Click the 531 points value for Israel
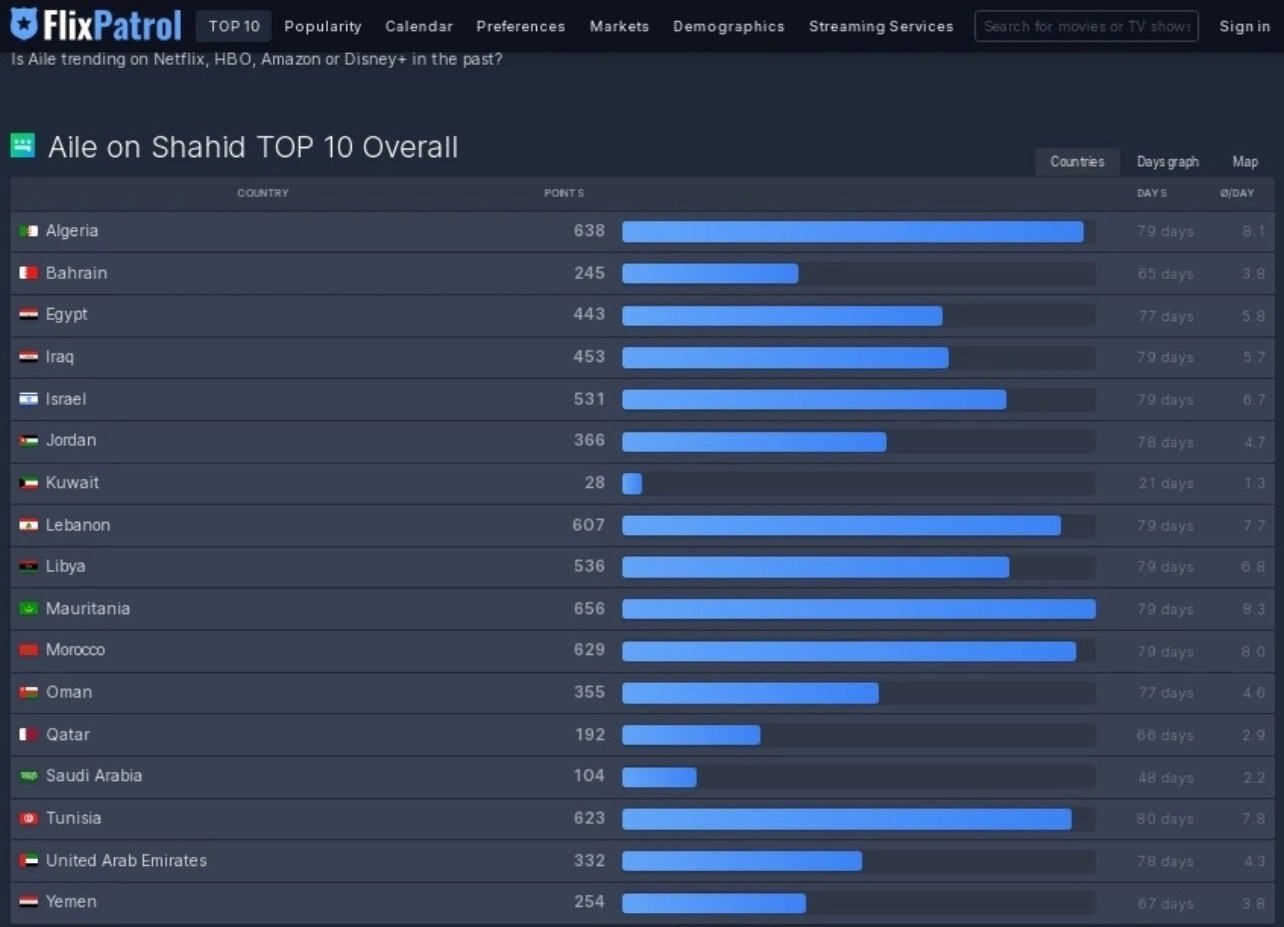The height and width of the screenshot is (927, 1284). pos(589,399)
